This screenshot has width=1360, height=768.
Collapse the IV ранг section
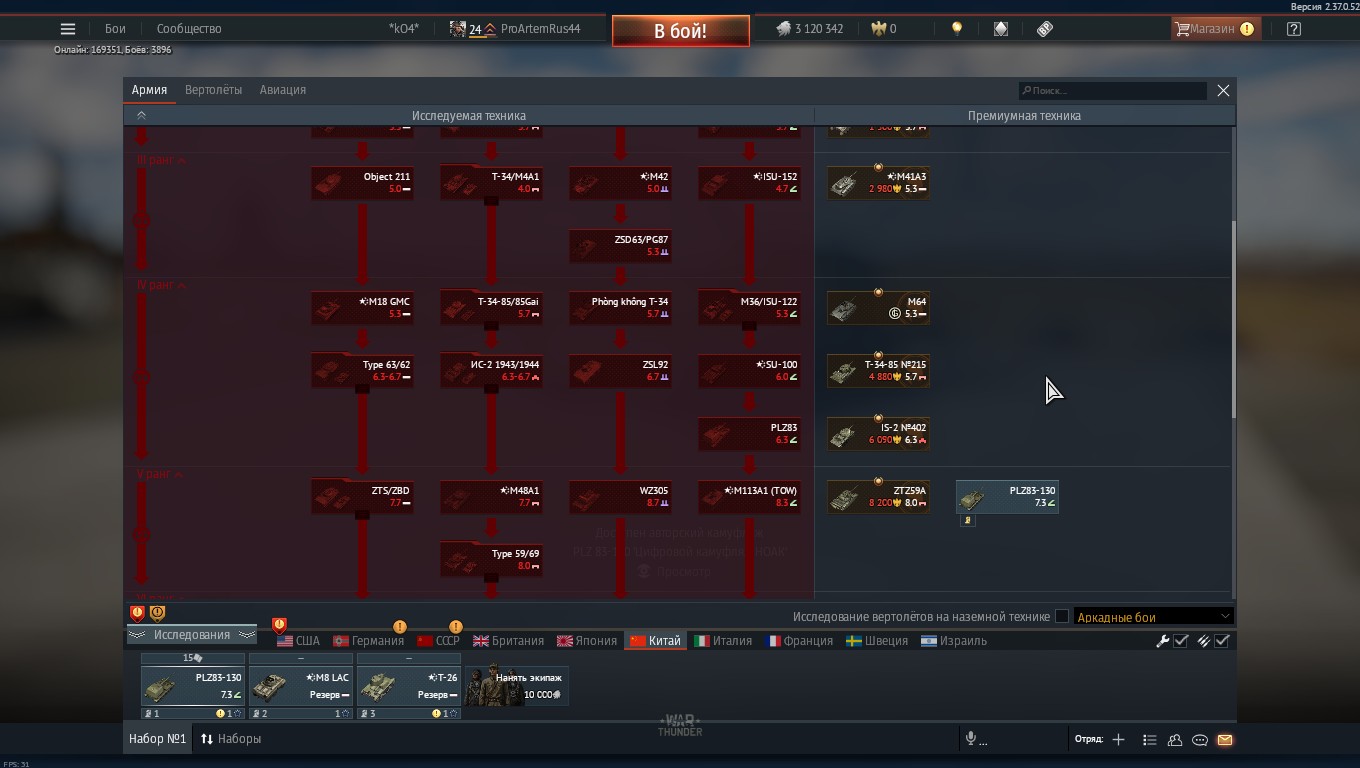click(161, 286)
